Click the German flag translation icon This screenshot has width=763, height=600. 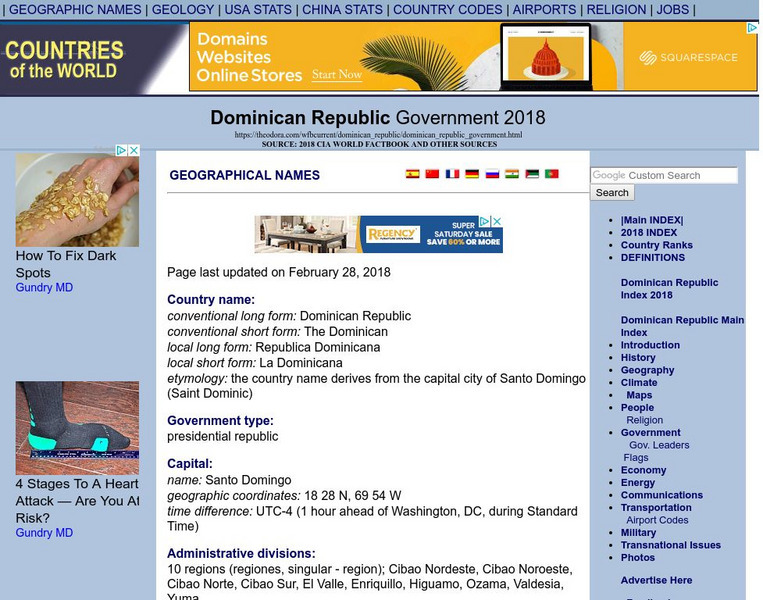472,174
